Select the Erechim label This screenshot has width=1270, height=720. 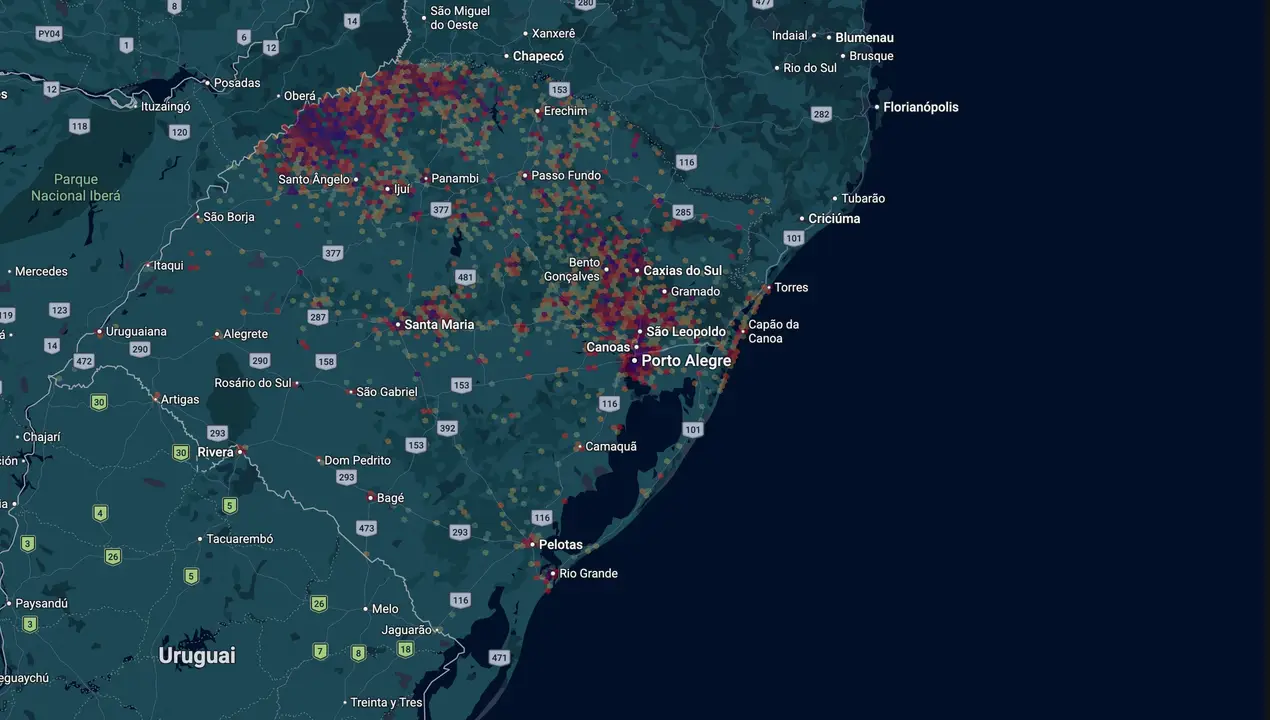click(565, 111)
